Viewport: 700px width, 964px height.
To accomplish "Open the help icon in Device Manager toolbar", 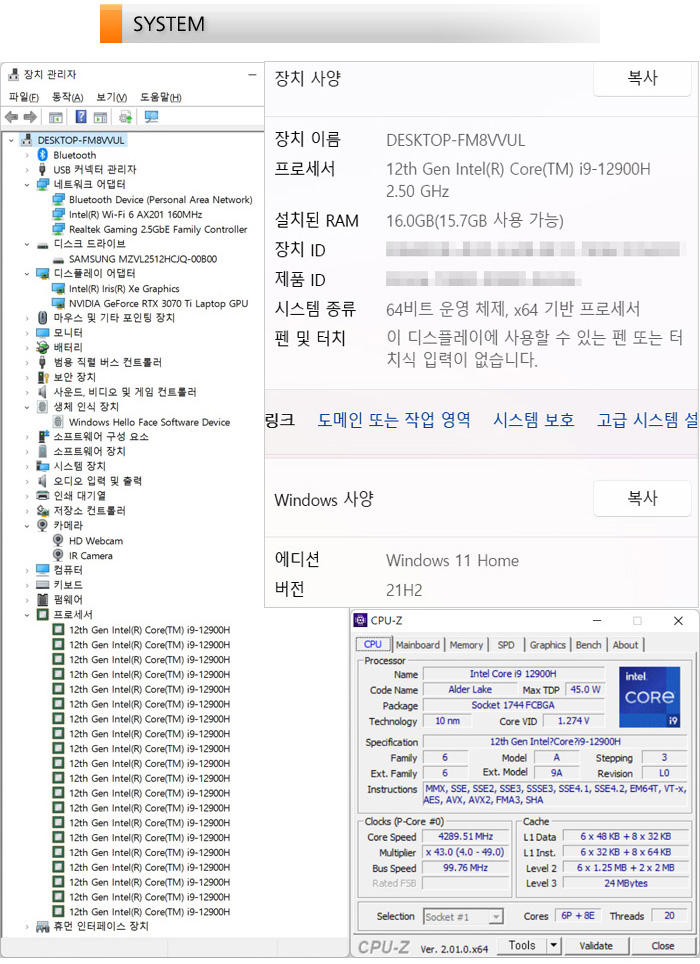I will [81, 117].
